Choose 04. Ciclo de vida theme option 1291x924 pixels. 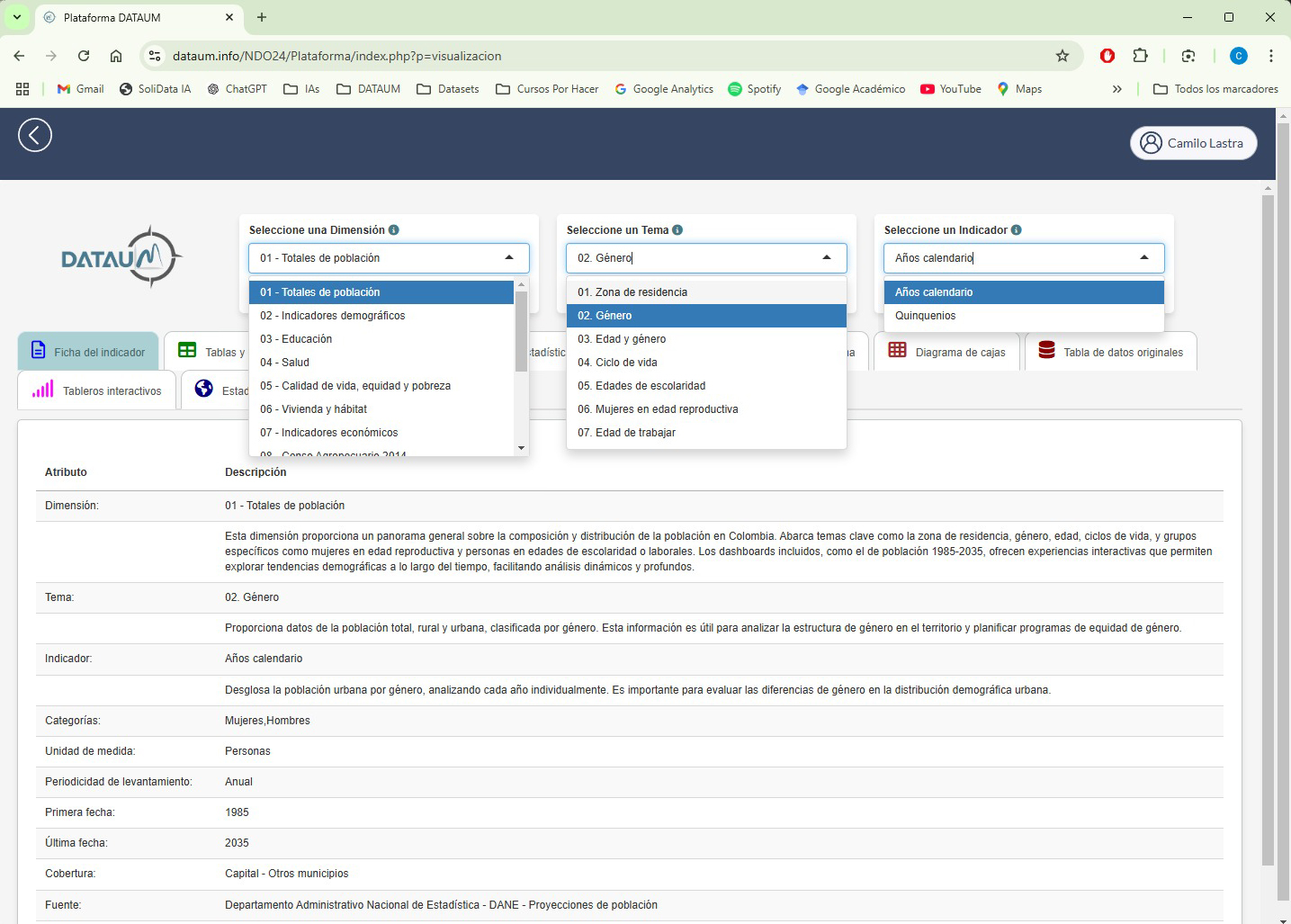tap(617, 363)
